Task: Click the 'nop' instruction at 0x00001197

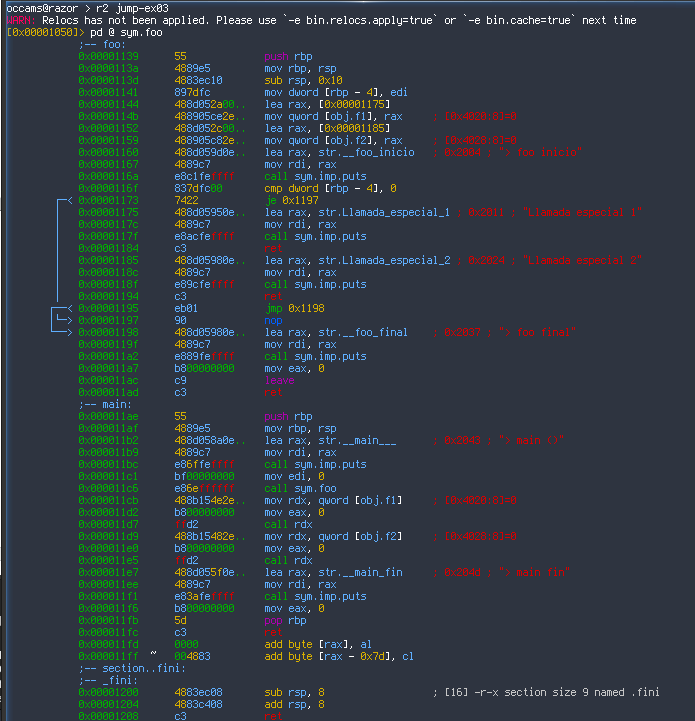Action: coord(273,320)
